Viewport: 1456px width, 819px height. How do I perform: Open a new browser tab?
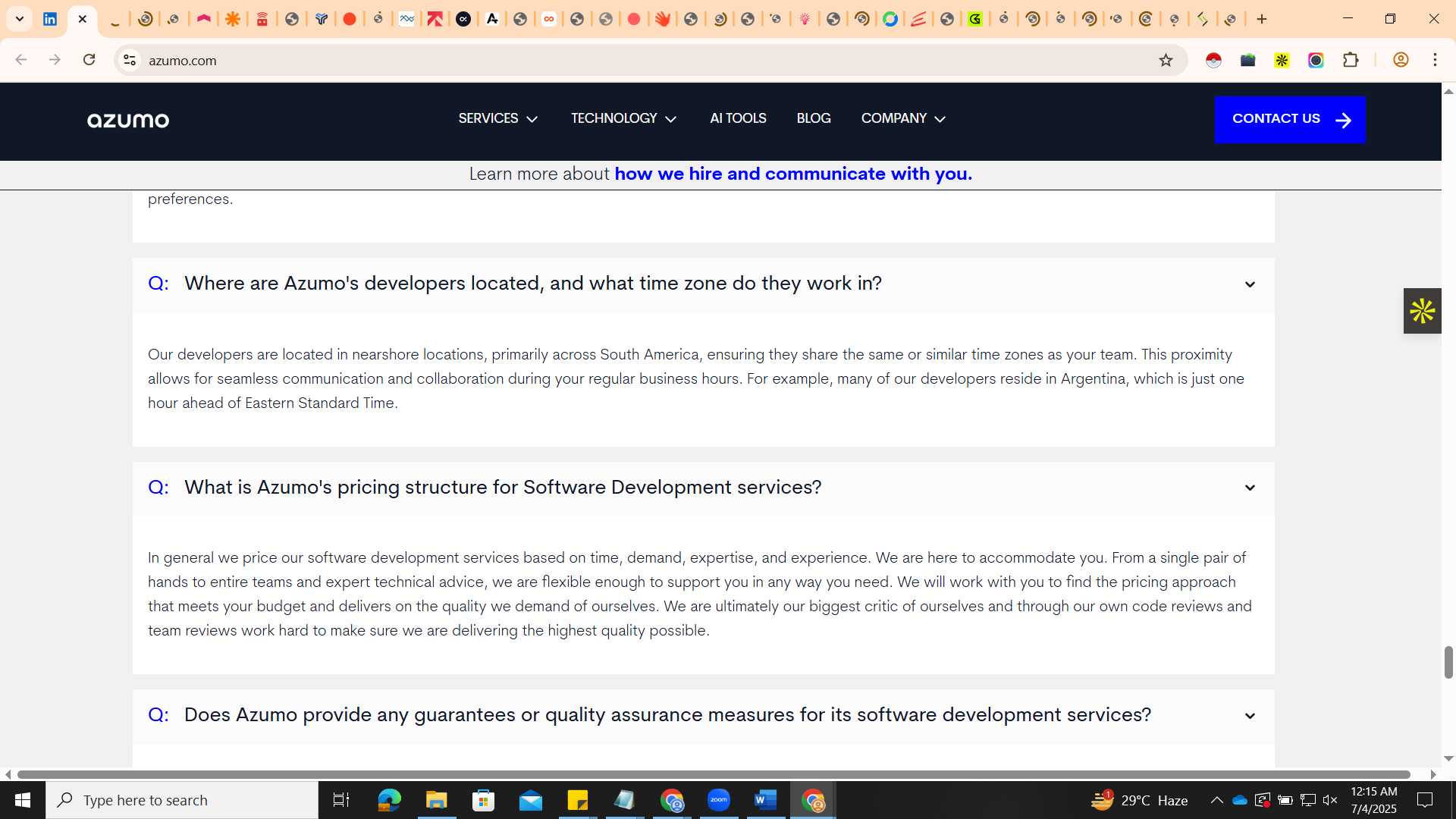[1262, 19]
